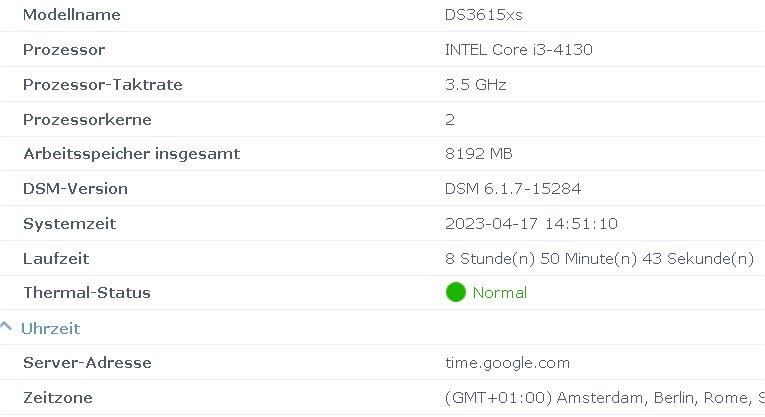765x417 pixels.
Task: Select the Modellname row label
Action: [72, 15]
